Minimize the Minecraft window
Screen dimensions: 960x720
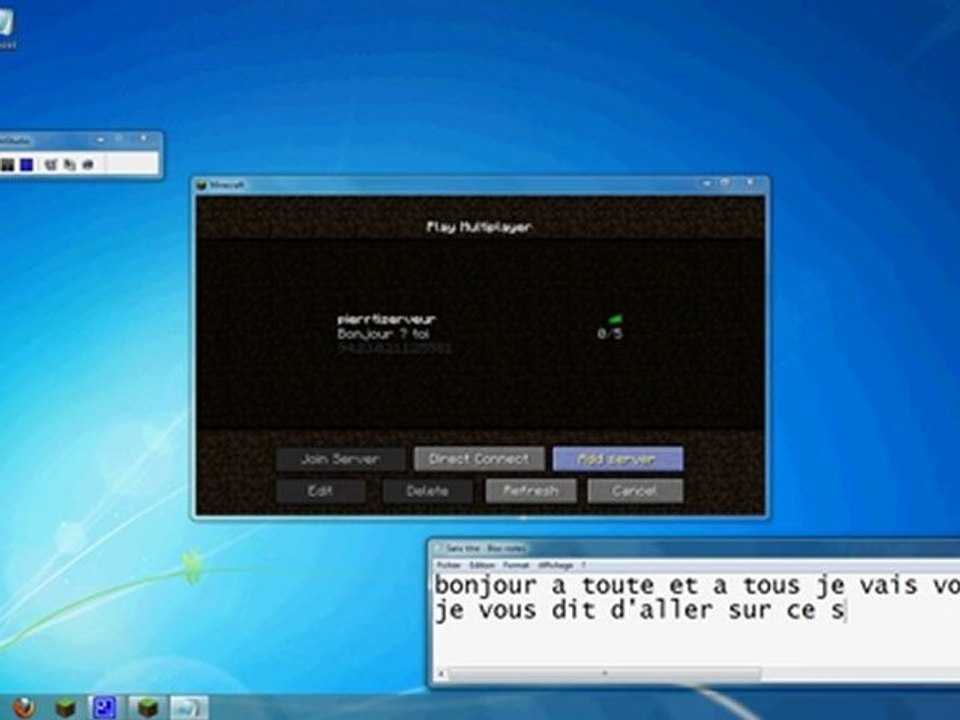coord(706,183)
